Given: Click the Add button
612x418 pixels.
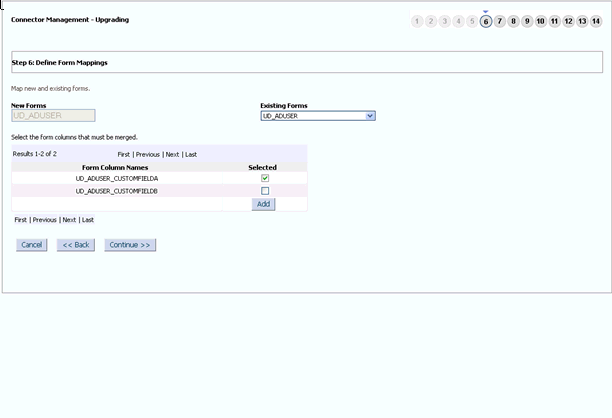Looking at the screenshot, I should point(263,204).
